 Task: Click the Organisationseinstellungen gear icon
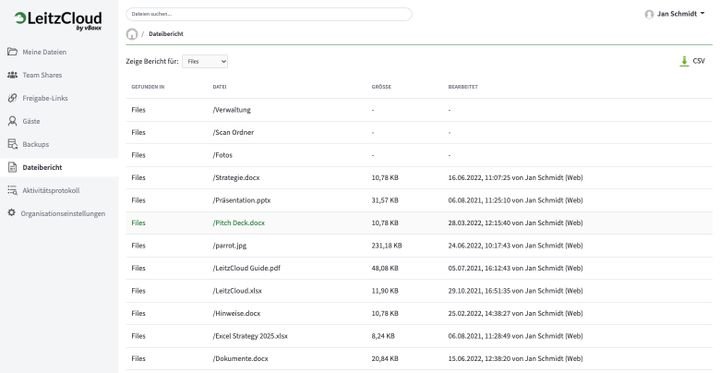11,213
